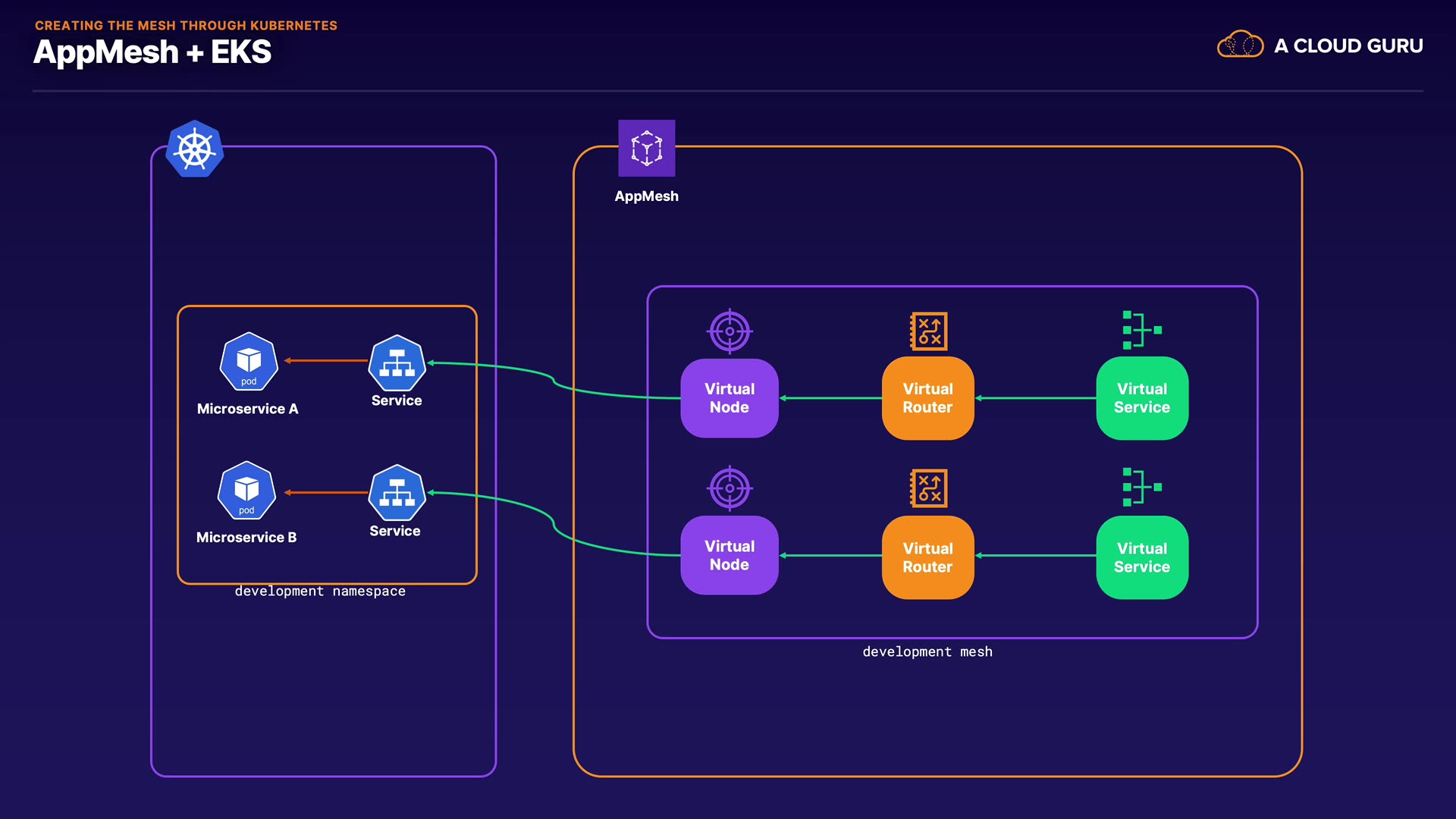Click Service icon beside Microservice B
Viewport: 1456px width, 819px height.
pyautogui.click(x=397, y=492)
